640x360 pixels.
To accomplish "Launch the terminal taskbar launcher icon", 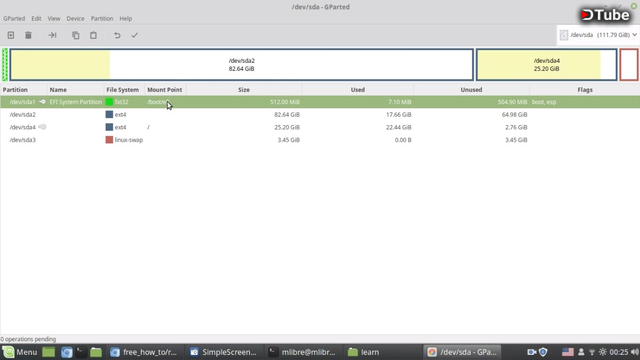I will point(81,352).
